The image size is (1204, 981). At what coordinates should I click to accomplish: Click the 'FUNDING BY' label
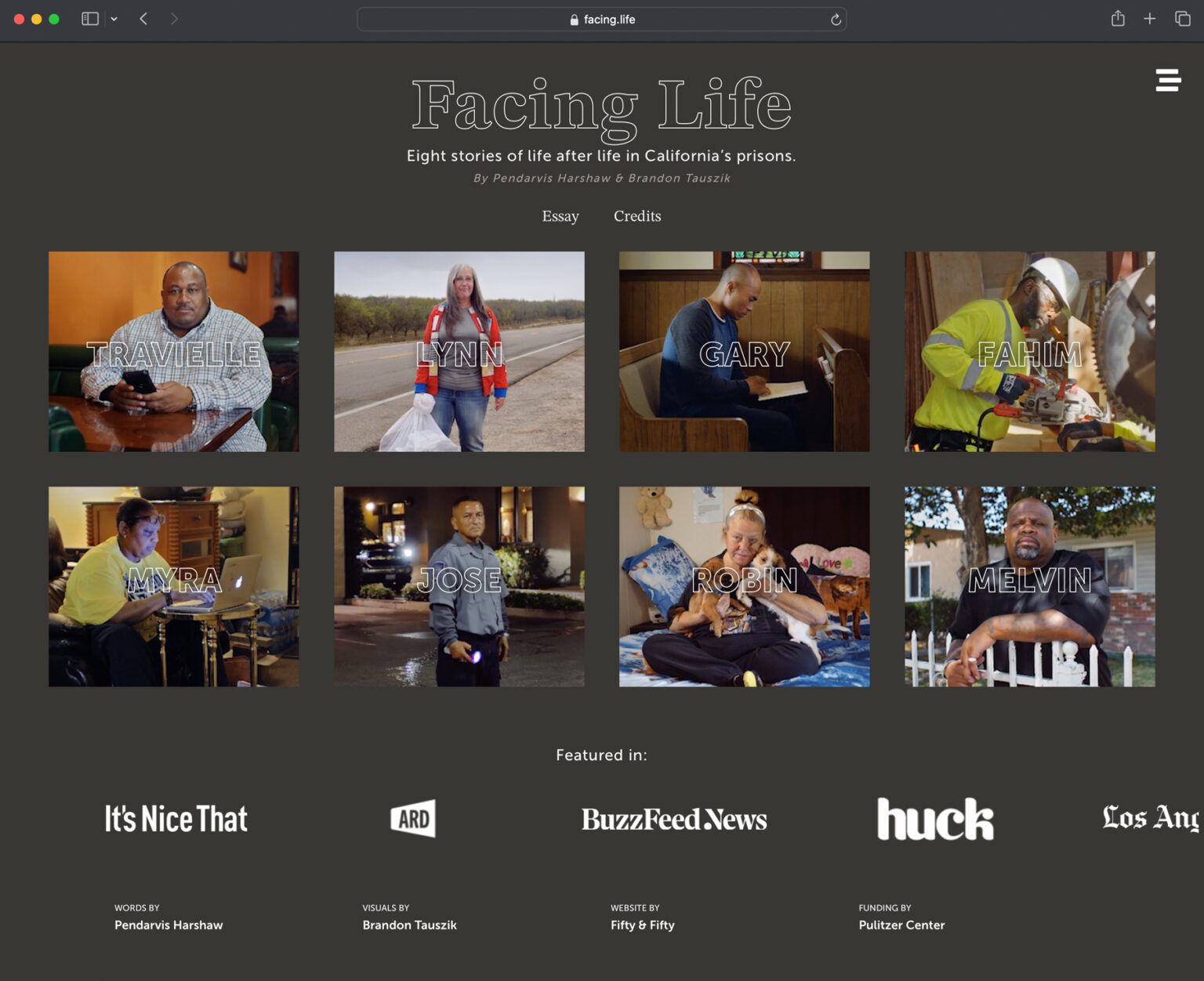point(885,908)
